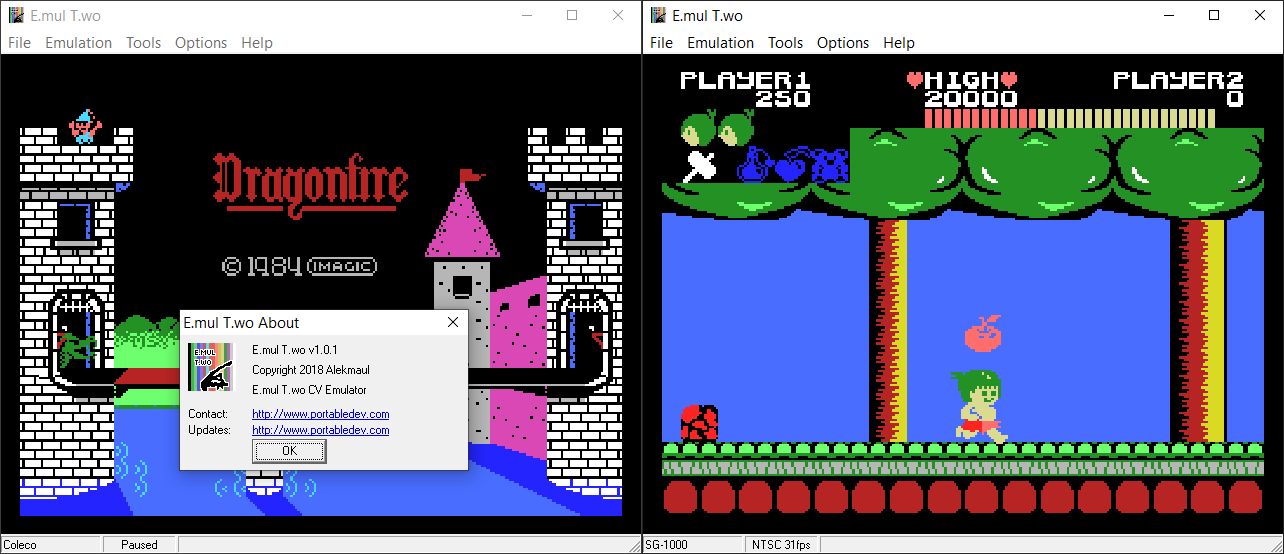Image resolution: width=1284 pixels, height=554 pixels.
Task: Open Tools menu in right SG-1000 window
Action: pos(785,43)
